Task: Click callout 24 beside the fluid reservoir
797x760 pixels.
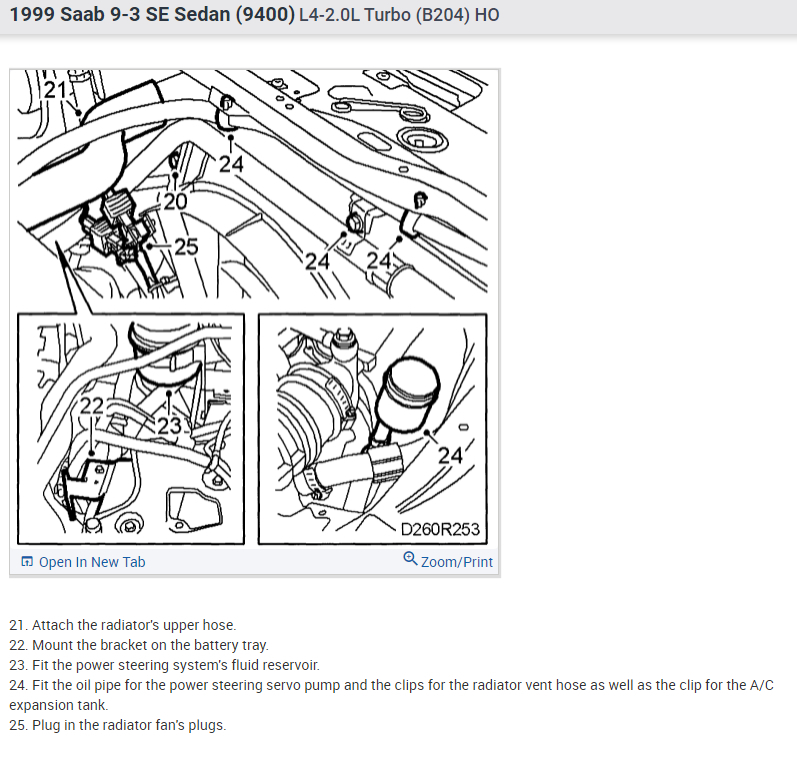Action: [x=450, y=455]
